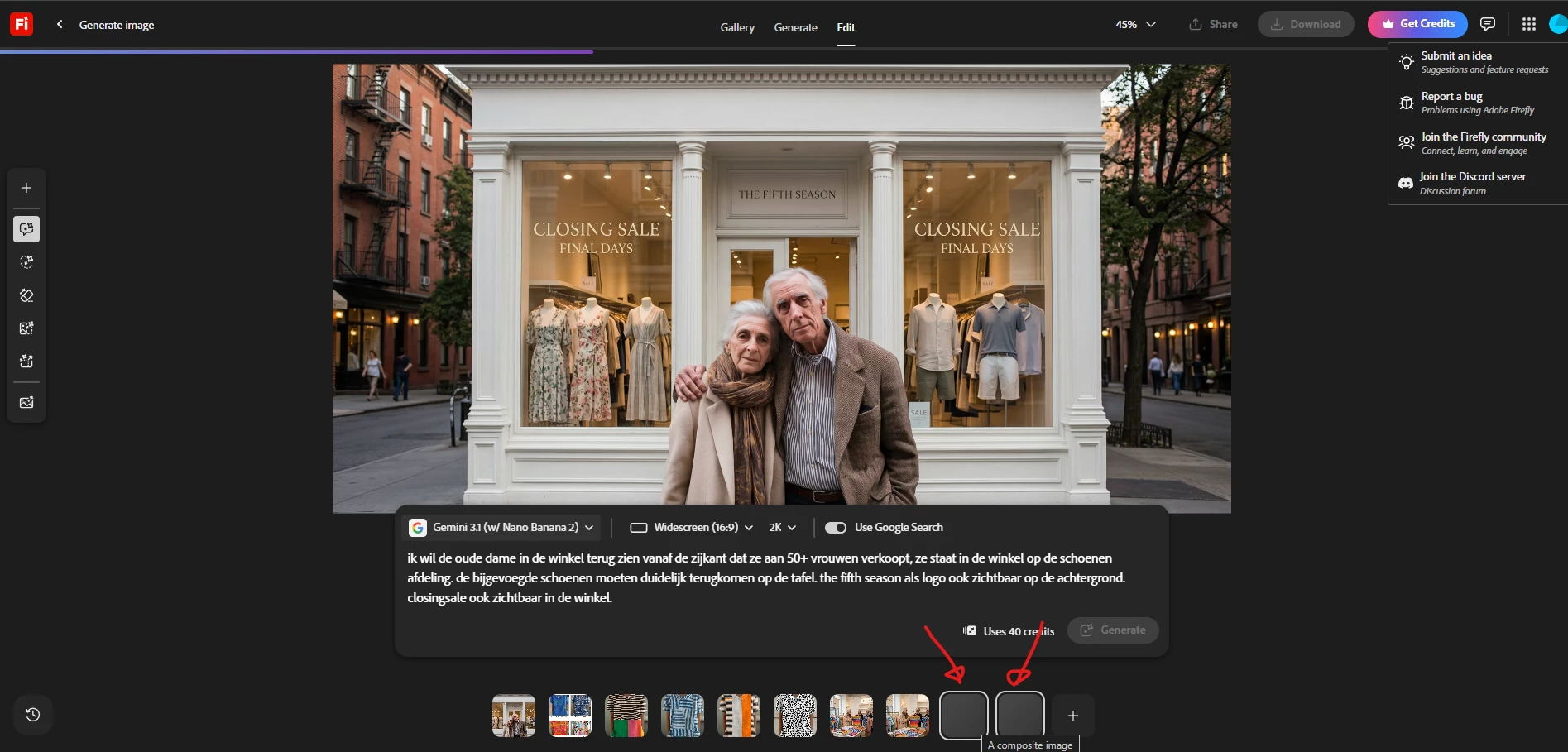This screenshot has height=752, width=1568.
Task: Click the Discord logo icon
Action: click(1406, 183)
